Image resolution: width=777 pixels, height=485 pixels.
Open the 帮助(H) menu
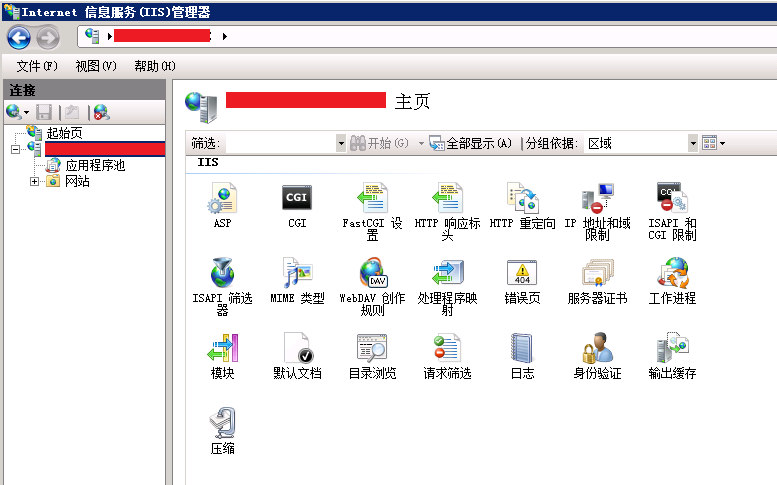pos(153,66)
